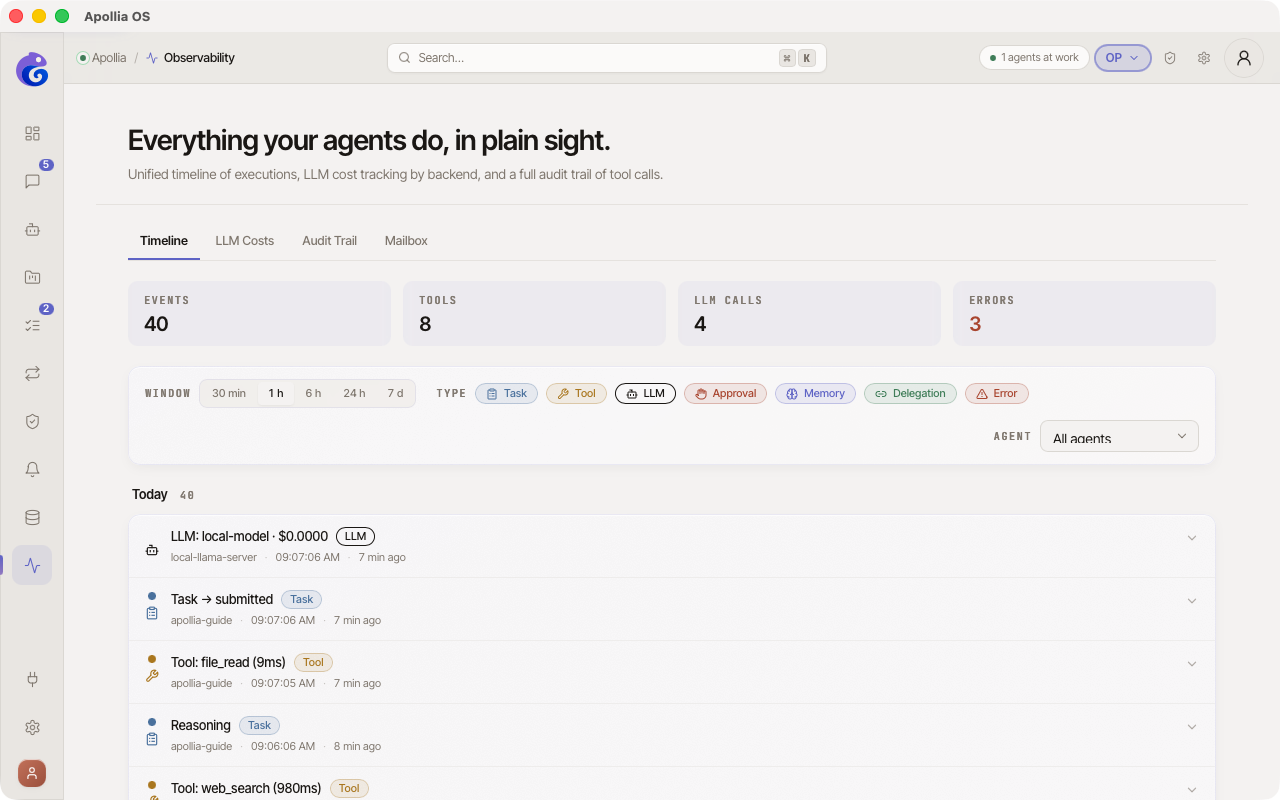1280x800 pixels.
Task: Open the dashboard grid icon in sidebar
Action: coord(32,133)
